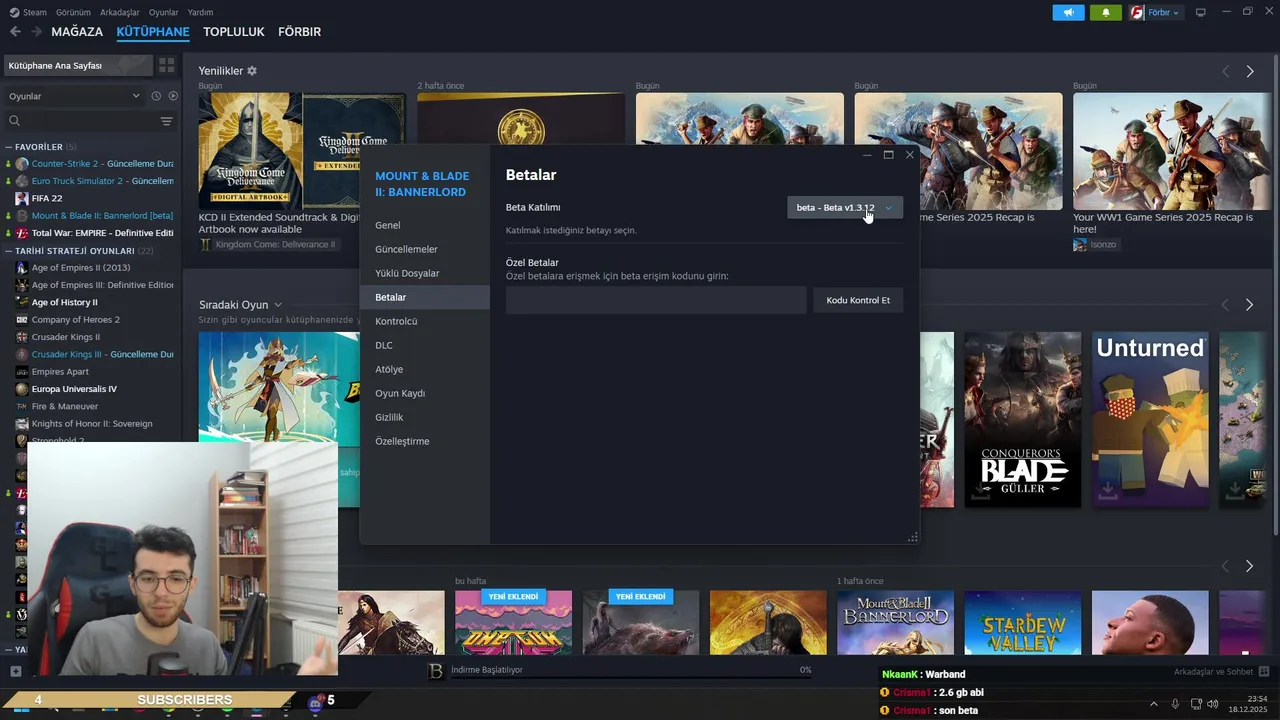Screen dimensions: 1280x720
Task: Select Genel in properties sidebar
Action: (x=425, y=225)
